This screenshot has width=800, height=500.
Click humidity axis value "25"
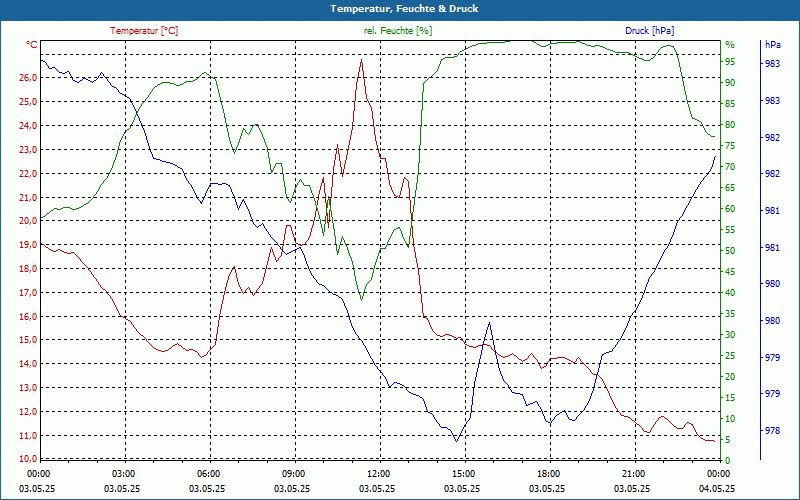[x=730, y=356]
